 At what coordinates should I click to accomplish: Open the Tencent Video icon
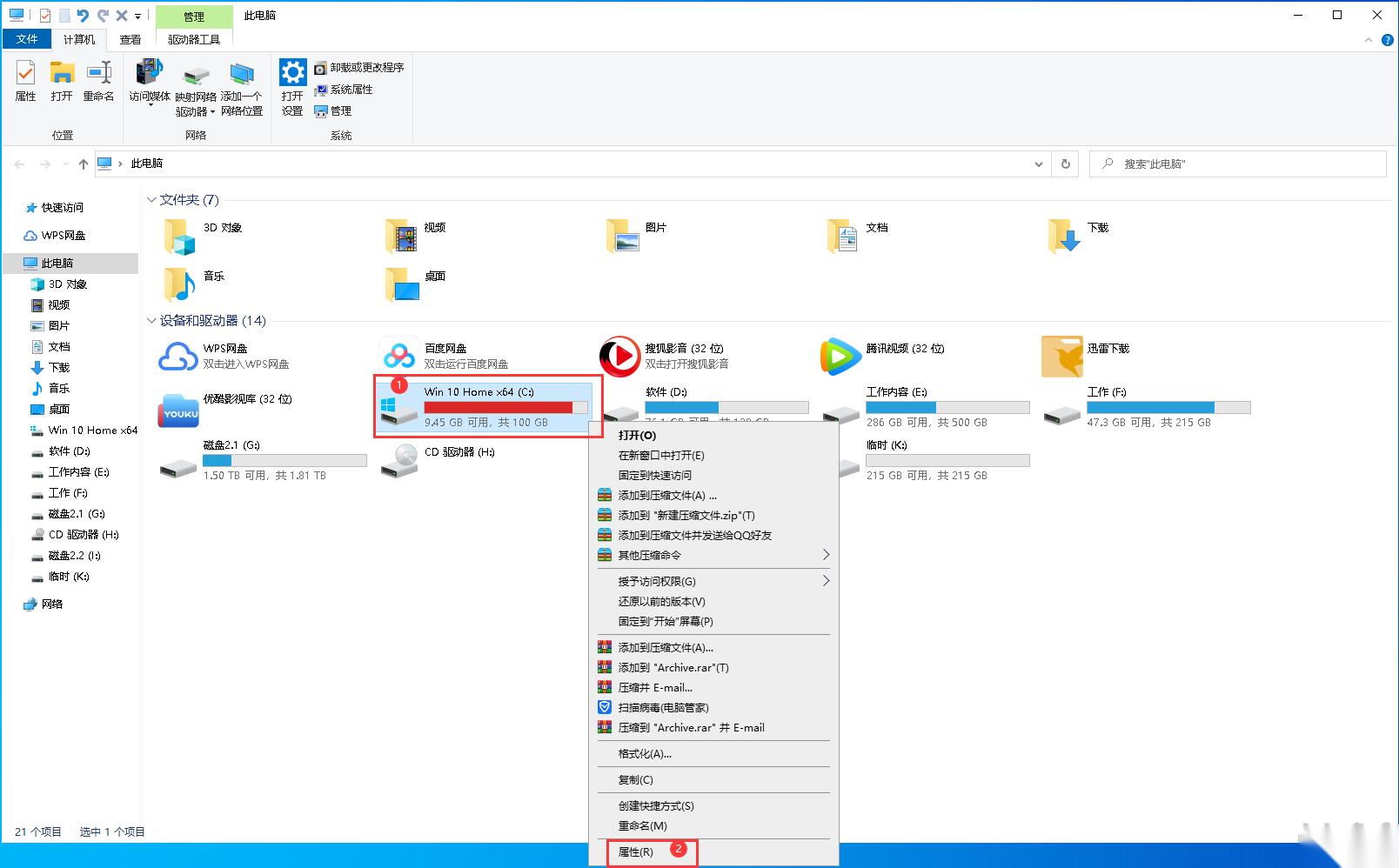840,356
